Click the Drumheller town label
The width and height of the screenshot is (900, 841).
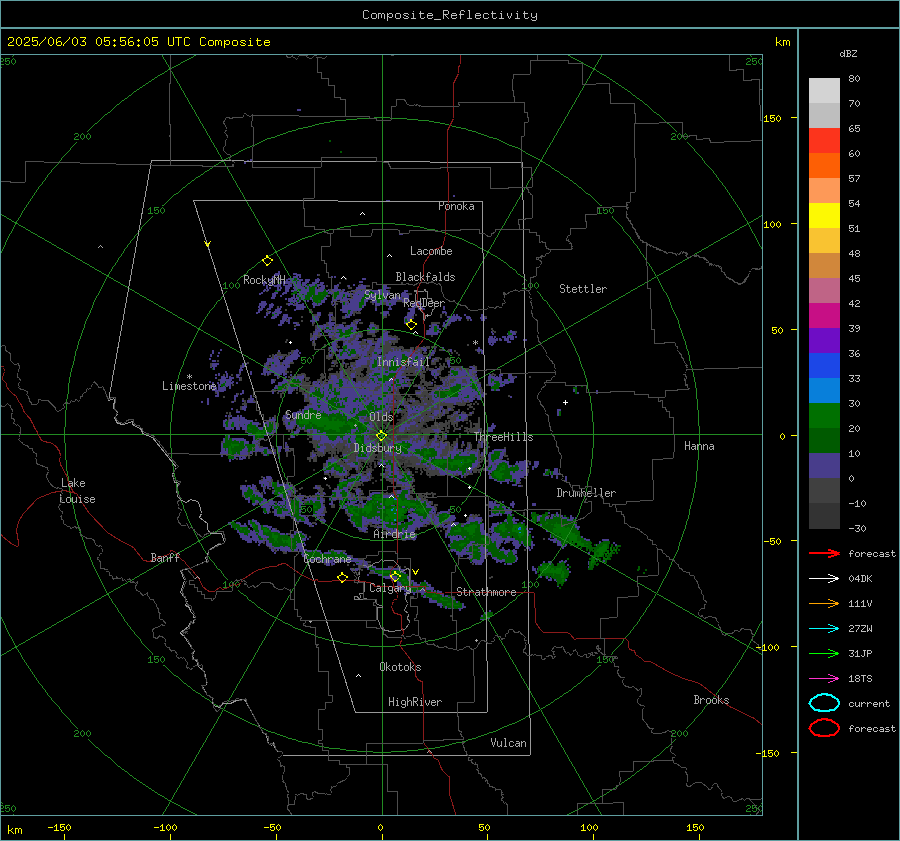586,493
